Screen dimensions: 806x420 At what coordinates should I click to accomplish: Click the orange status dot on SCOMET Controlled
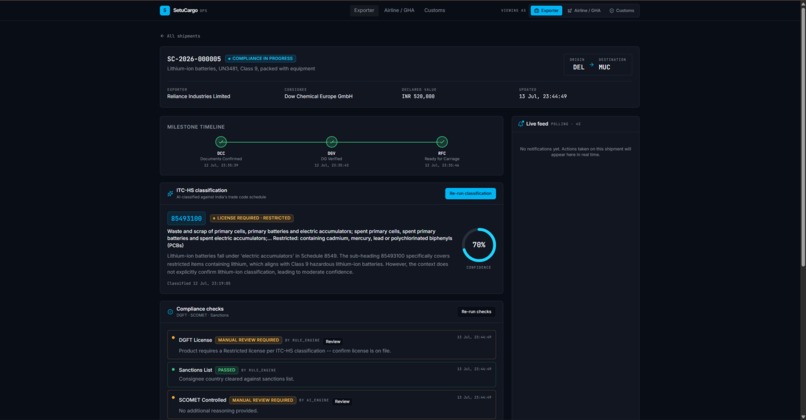(173, 397)
